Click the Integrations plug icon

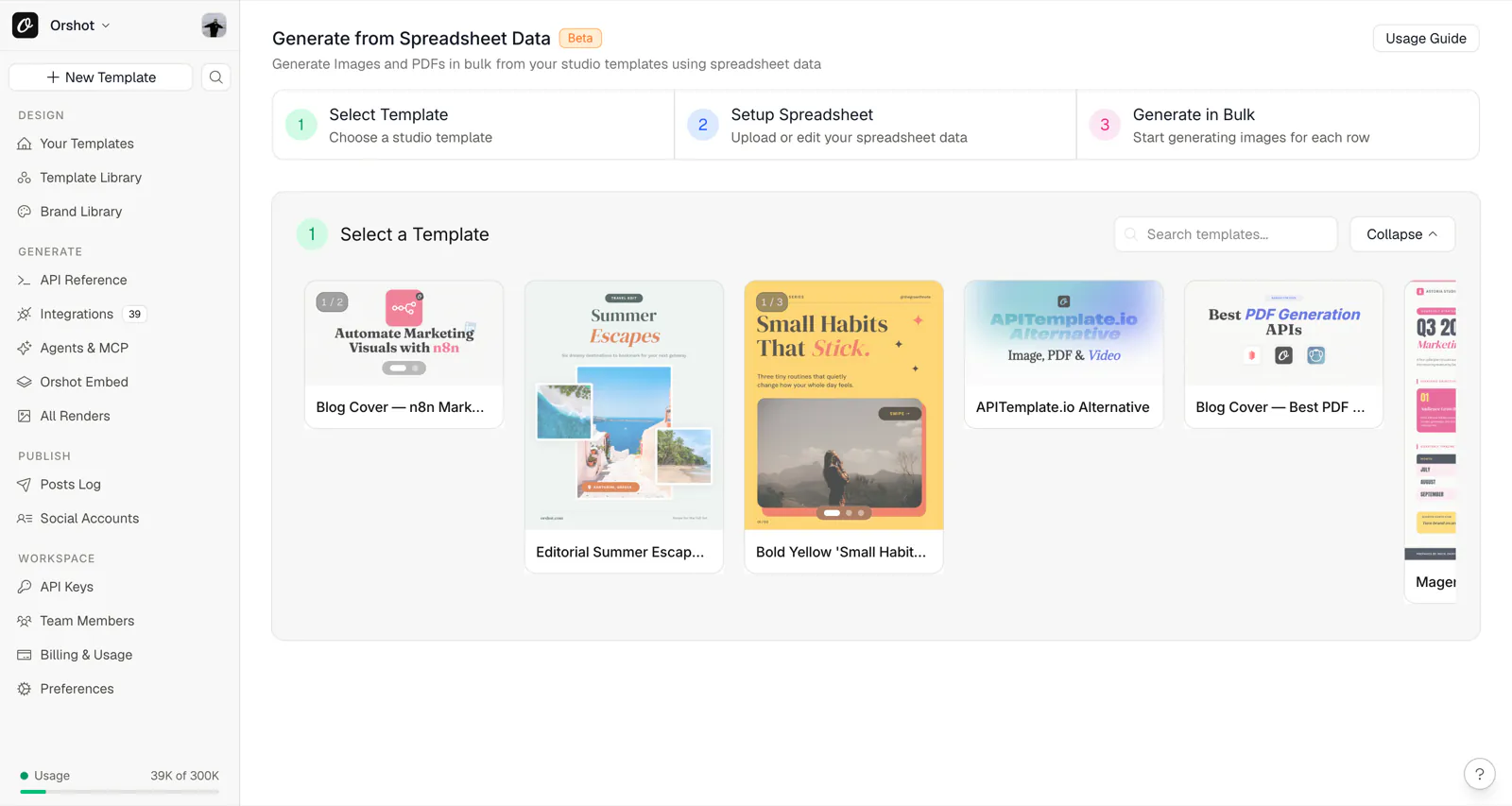[x=25, y=314]
